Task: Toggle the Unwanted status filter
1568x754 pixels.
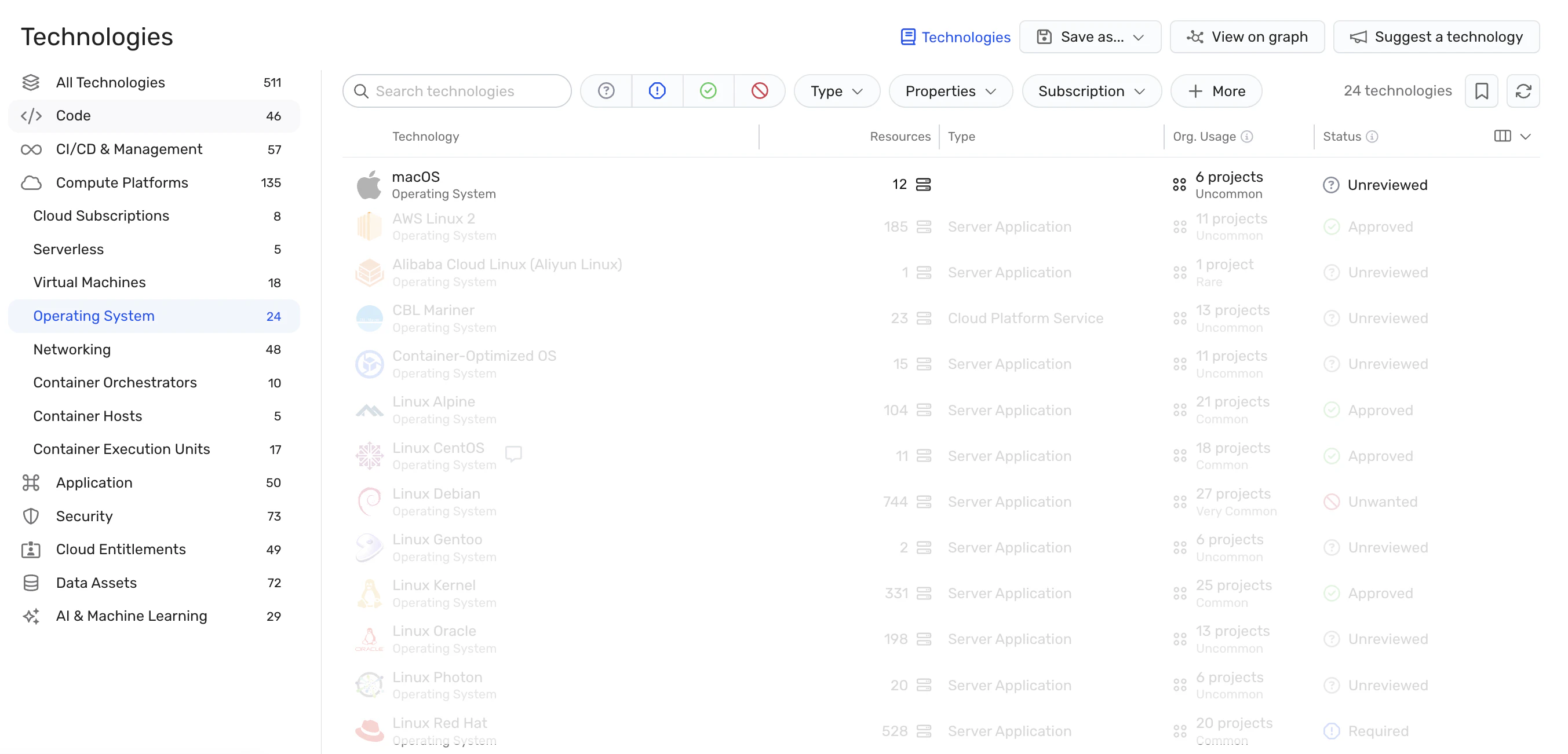Action: tap(759, 91)
